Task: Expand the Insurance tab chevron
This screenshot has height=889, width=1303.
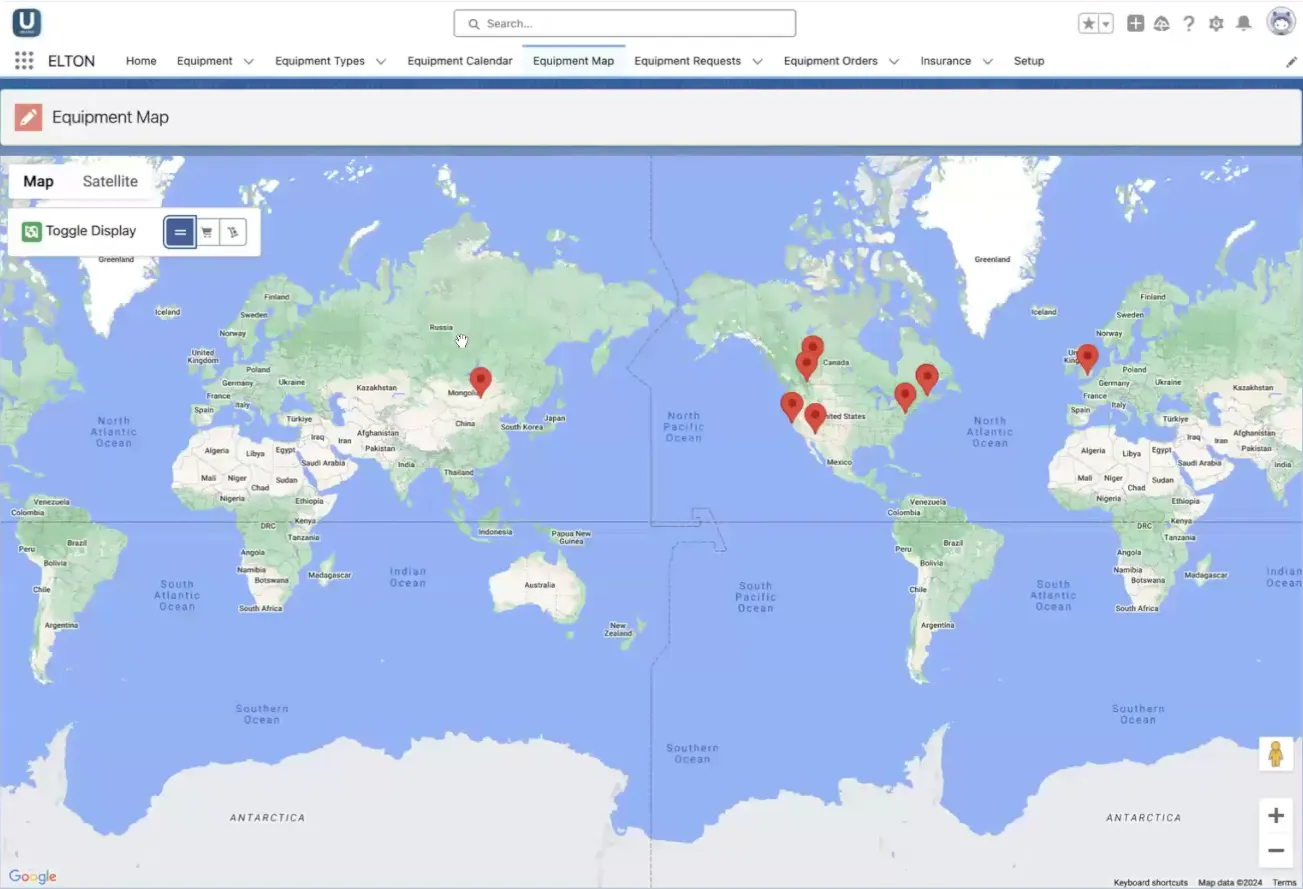Action: pyautogui.click(x=987, y=62)
